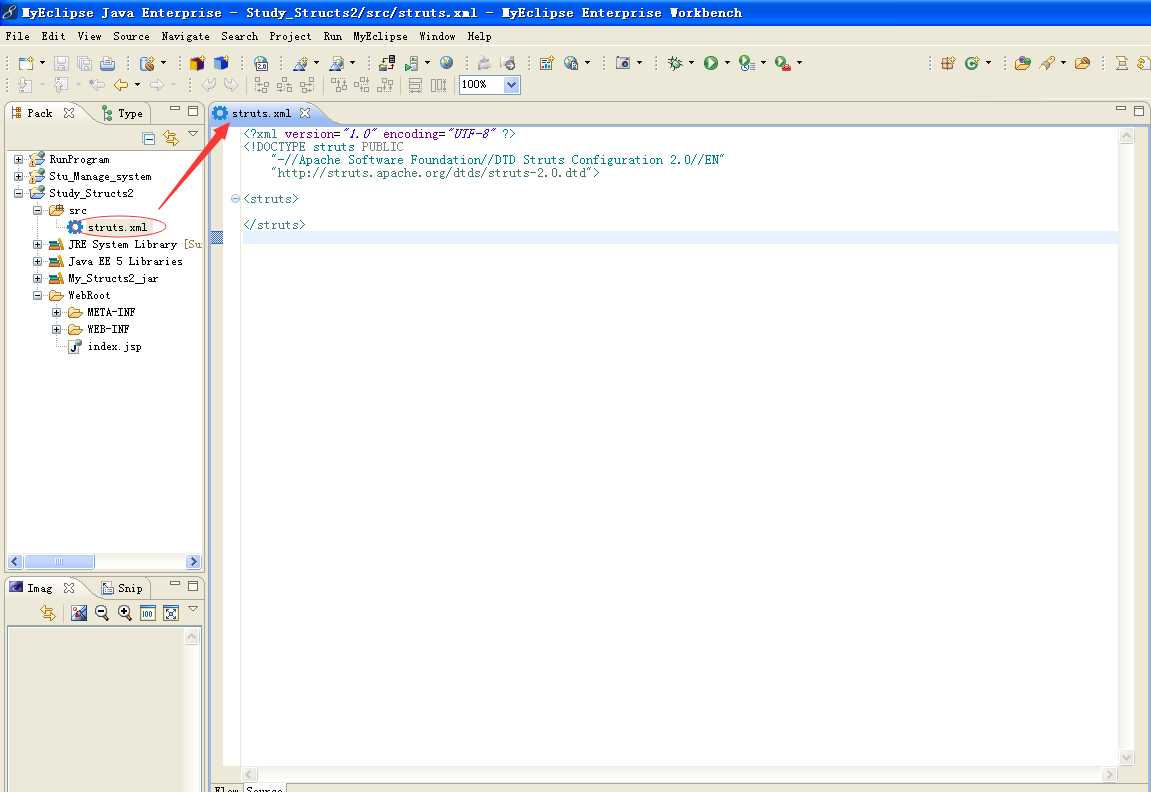Click the Save All icon

click(x=84, y=63)
